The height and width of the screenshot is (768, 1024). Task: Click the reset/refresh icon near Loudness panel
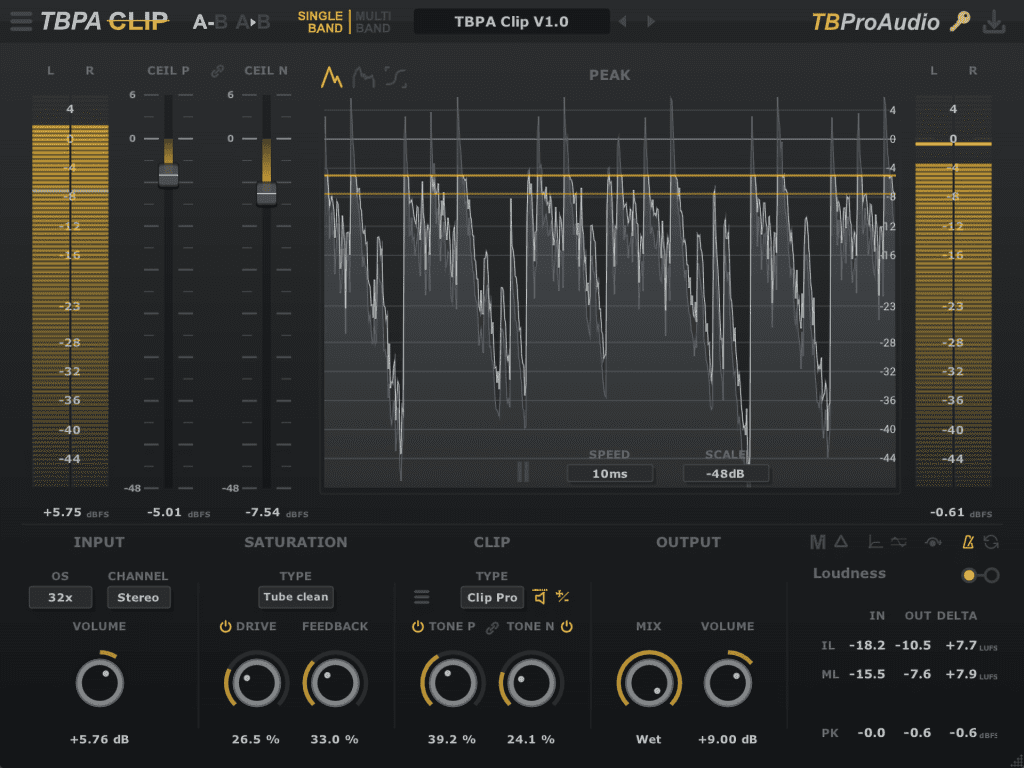[x=992, y=541]
